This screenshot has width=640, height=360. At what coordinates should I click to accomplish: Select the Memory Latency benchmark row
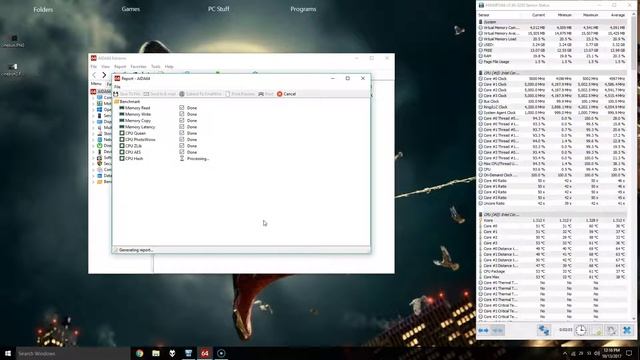point(137,127)
